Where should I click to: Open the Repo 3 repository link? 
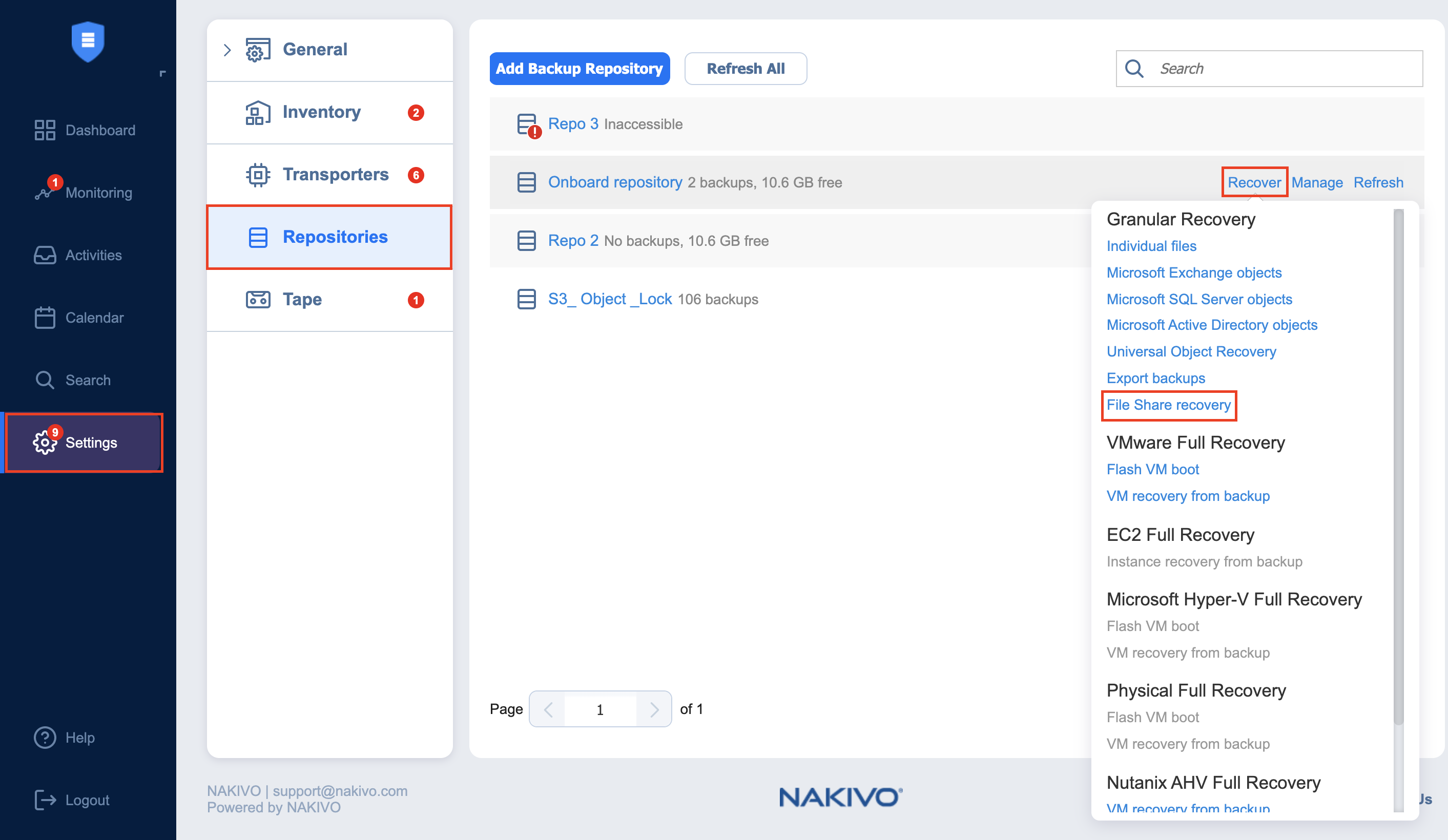pyautogui.click(x=573, y=123)
